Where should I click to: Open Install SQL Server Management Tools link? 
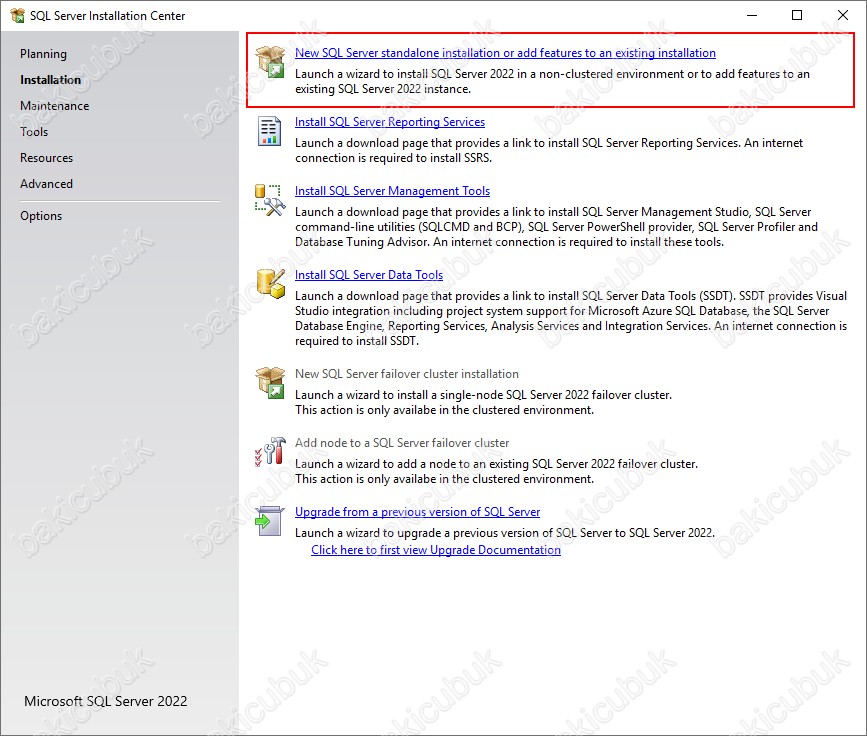pos(393,191)
